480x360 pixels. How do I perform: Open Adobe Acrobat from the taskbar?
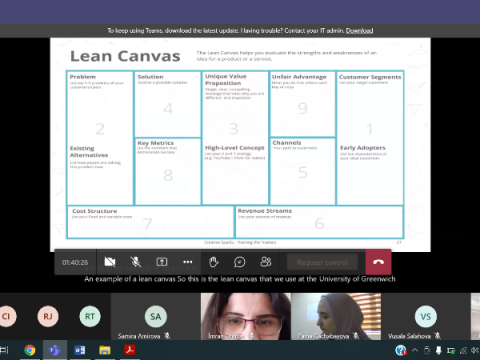pos(130,350)
